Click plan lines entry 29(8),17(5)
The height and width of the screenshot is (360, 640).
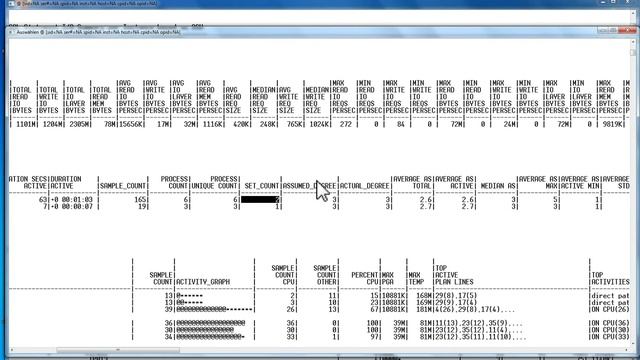point(456,296)
